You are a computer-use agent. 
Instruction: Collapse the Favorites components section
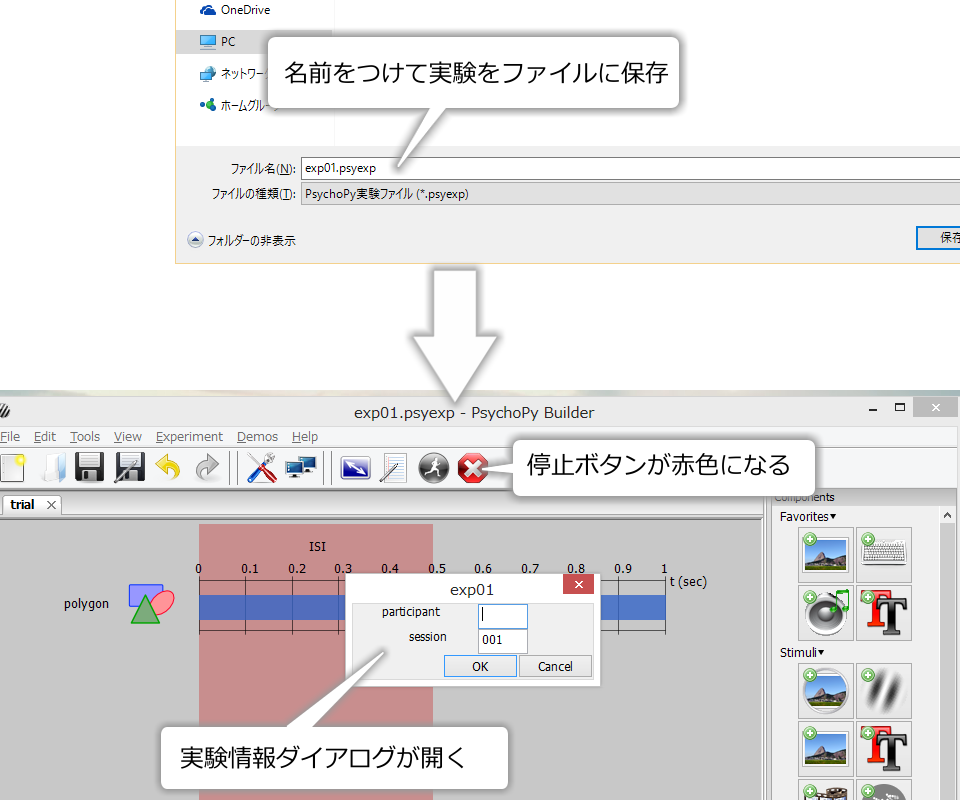[808, 517]
